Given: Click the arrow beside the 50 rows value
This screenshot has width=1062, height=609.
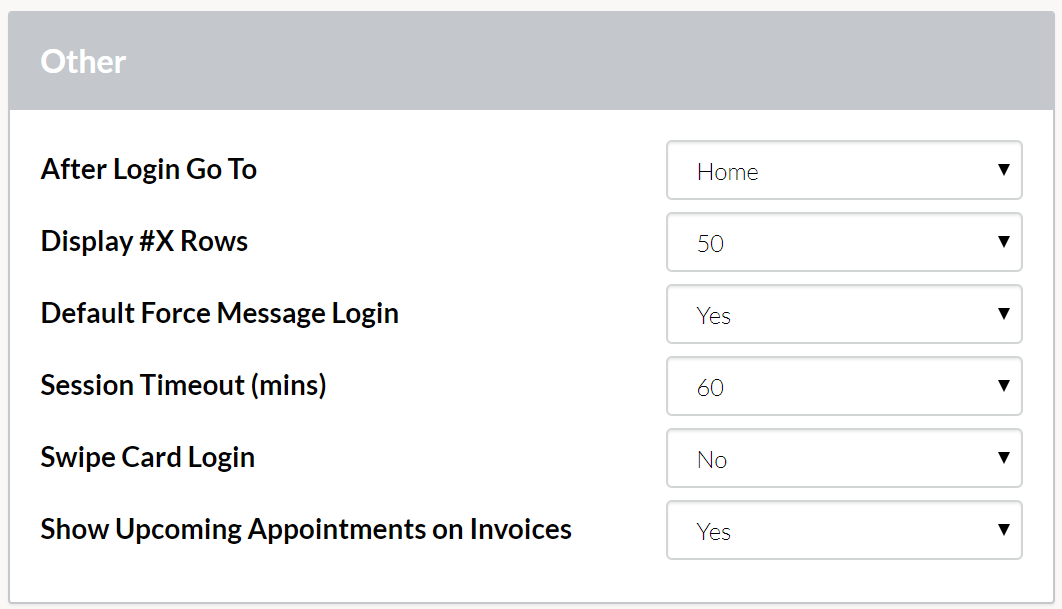Looking at the screenshot, I should (x=1004, y=241).
